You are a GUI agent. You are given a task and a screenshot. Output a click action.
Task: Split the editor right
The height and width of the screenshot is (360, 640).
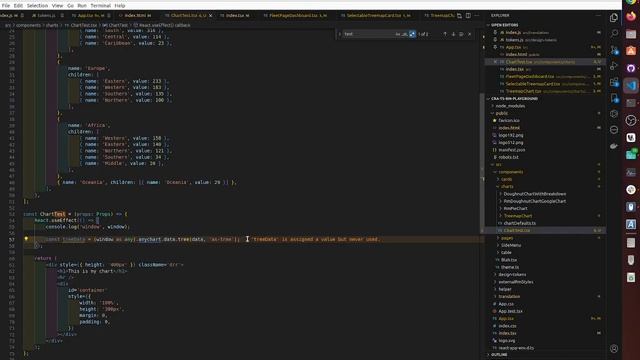click(468, 16)
